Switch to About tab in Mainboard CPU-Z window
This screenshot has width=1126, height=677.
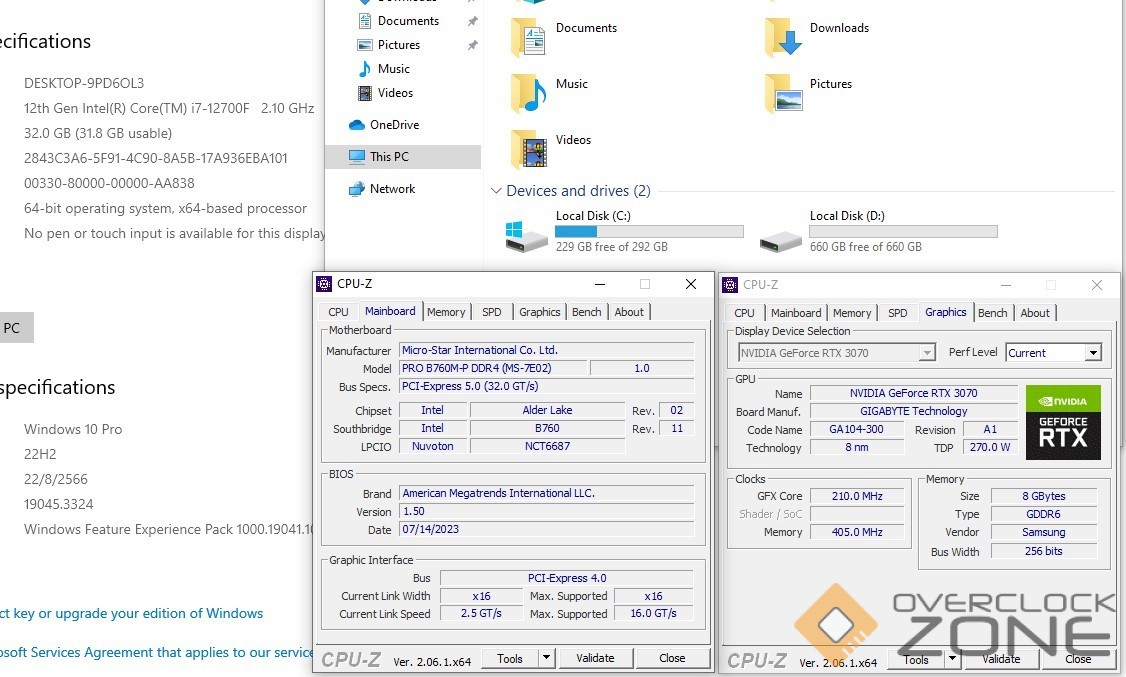coord(629,312)
